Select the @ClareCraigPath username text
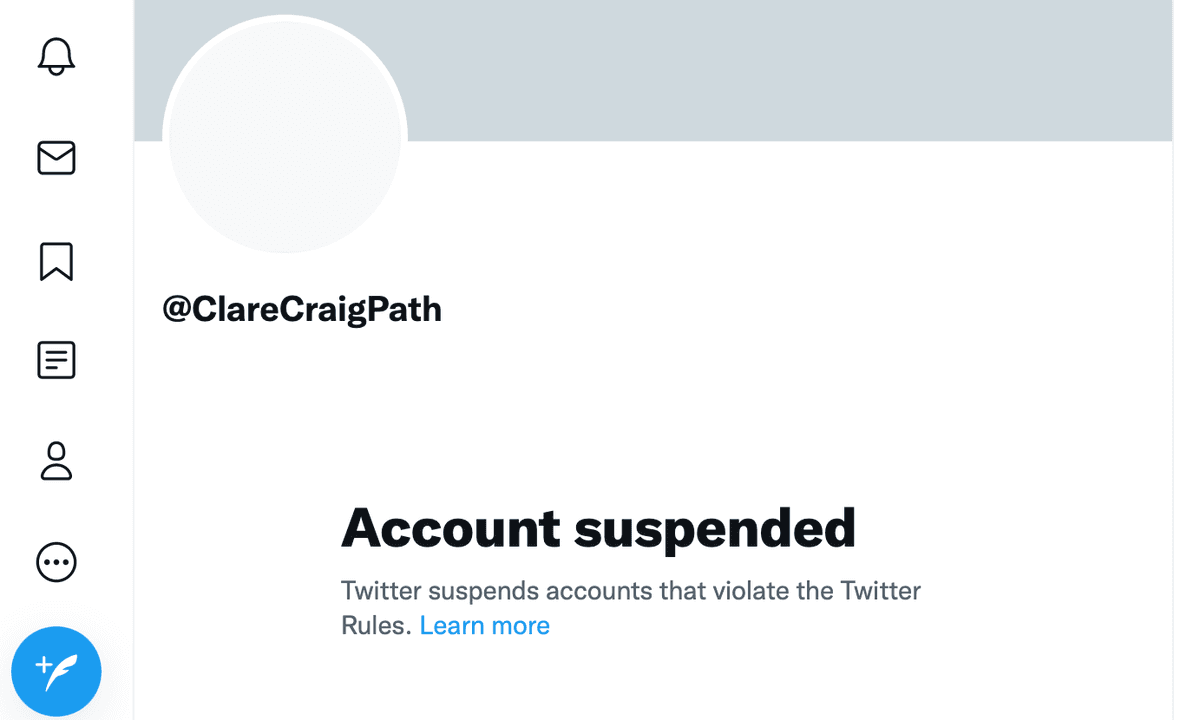 point(302,309)
